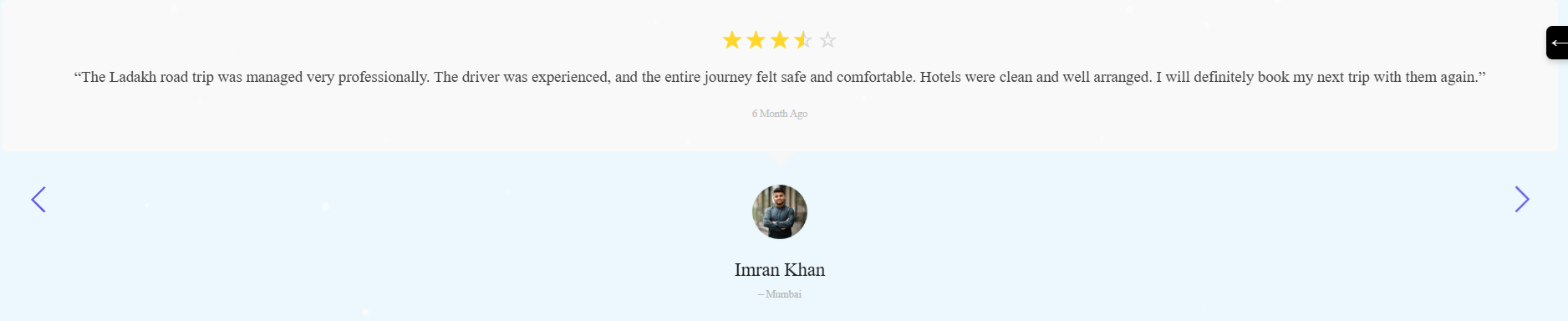Open the black arrow tab at edge
This screenshot has width=1568, height=321.
coord(1557,43)
